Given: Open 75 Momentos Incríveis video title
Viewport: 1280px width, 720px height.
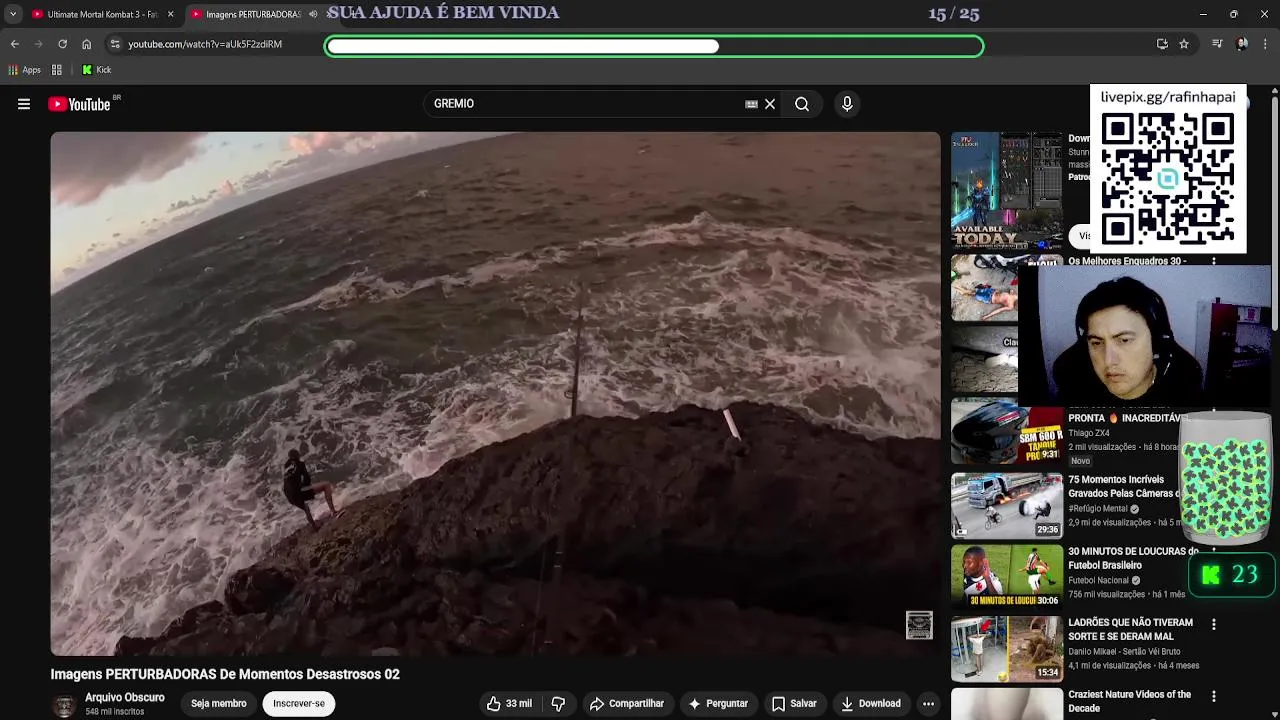Looking at the screenshot, I should [1124, 487].
